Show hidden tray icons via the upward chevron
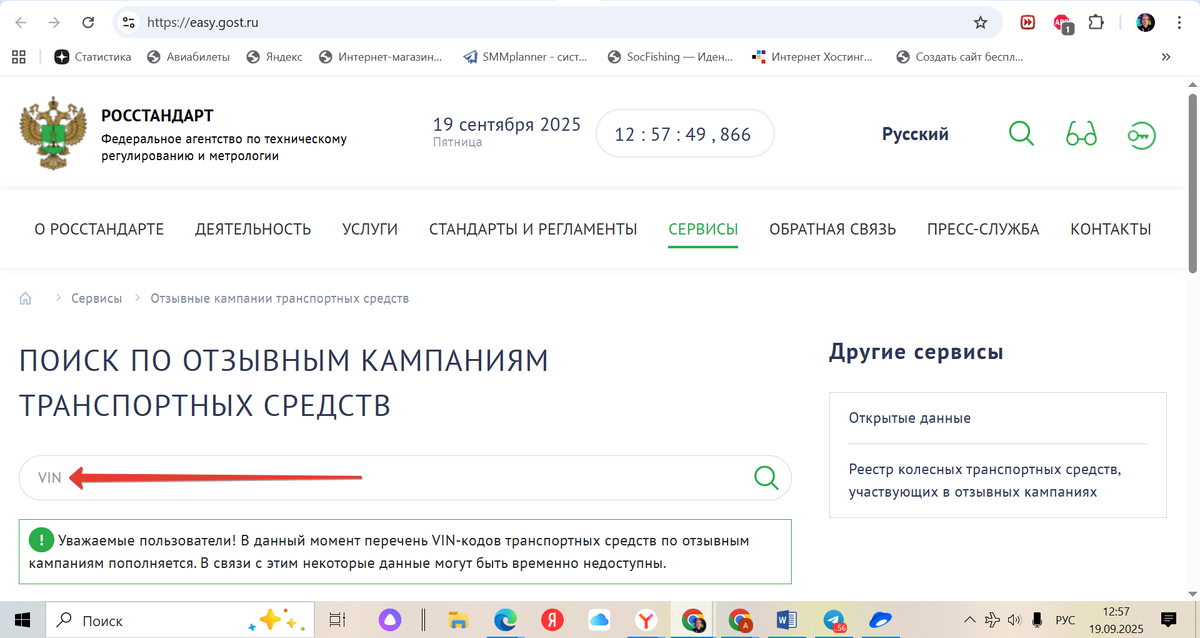 [x=969, y=619]
